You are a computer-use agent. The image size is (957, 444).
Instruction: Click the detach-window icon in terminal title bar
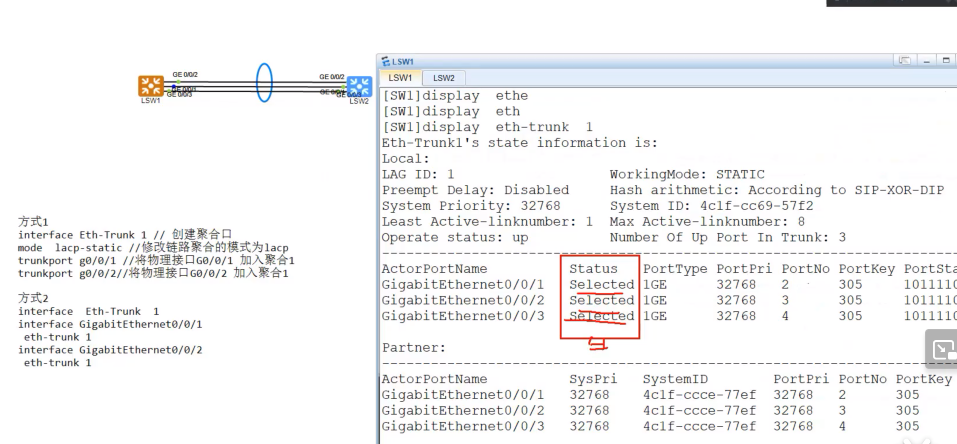point(905,60)
